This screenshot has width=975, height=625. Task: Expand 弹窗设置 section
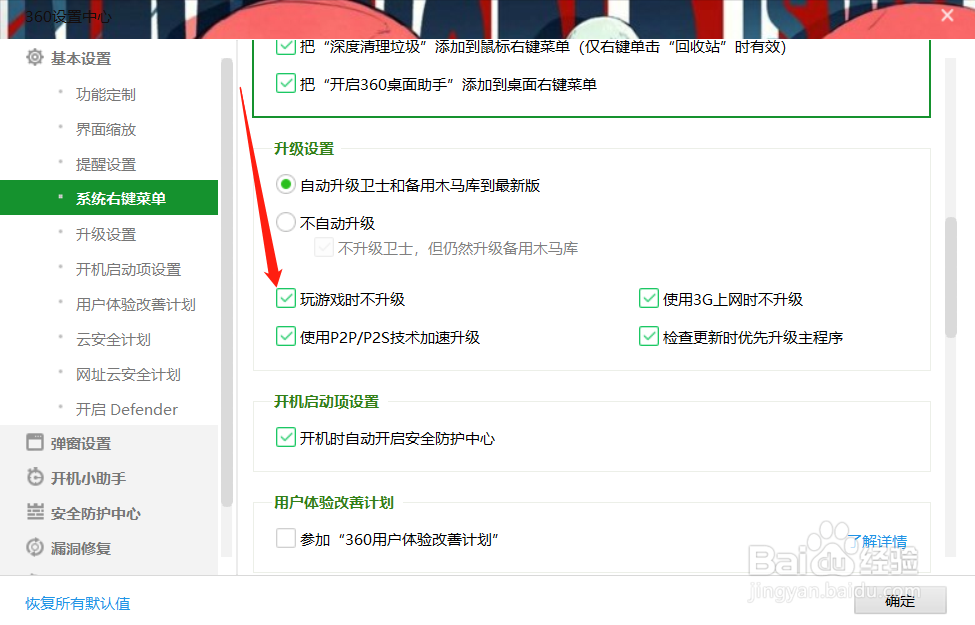(x=81, y=443)
